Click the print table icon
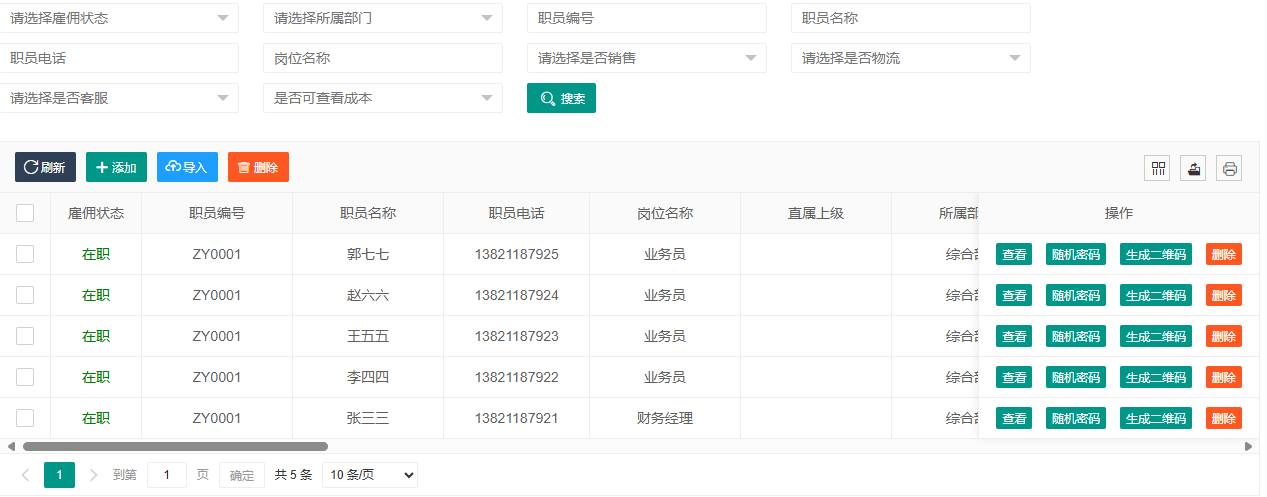Screen dimensions: 1267x497 tap(1229, 168)
